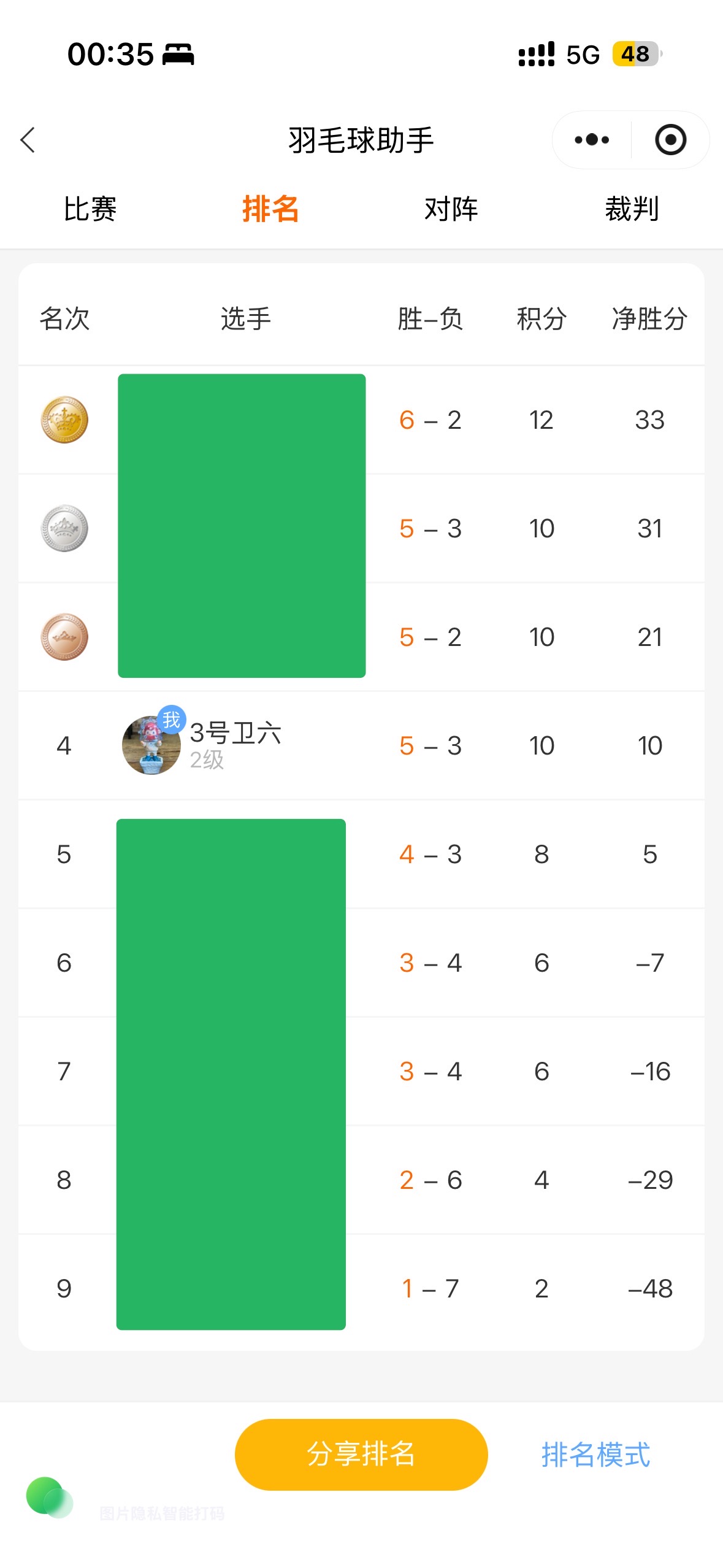Screen dimensions: 723x1568
Task: Go to the 裁判 tab
Action: tap(632, 209)
